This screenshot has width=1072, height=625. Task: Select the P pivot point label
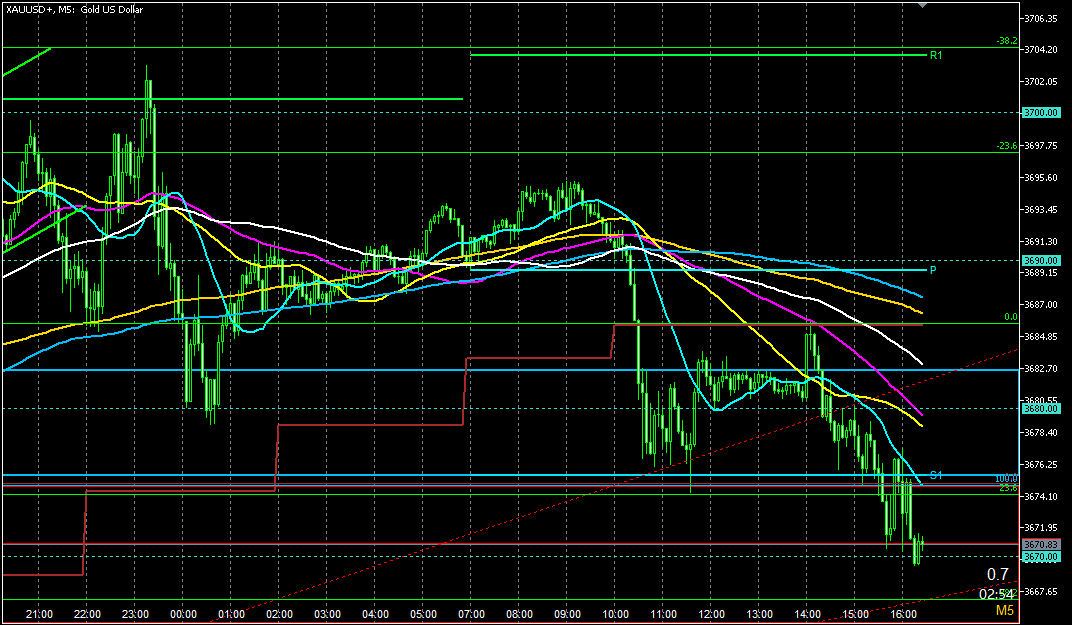pos(932,270)
